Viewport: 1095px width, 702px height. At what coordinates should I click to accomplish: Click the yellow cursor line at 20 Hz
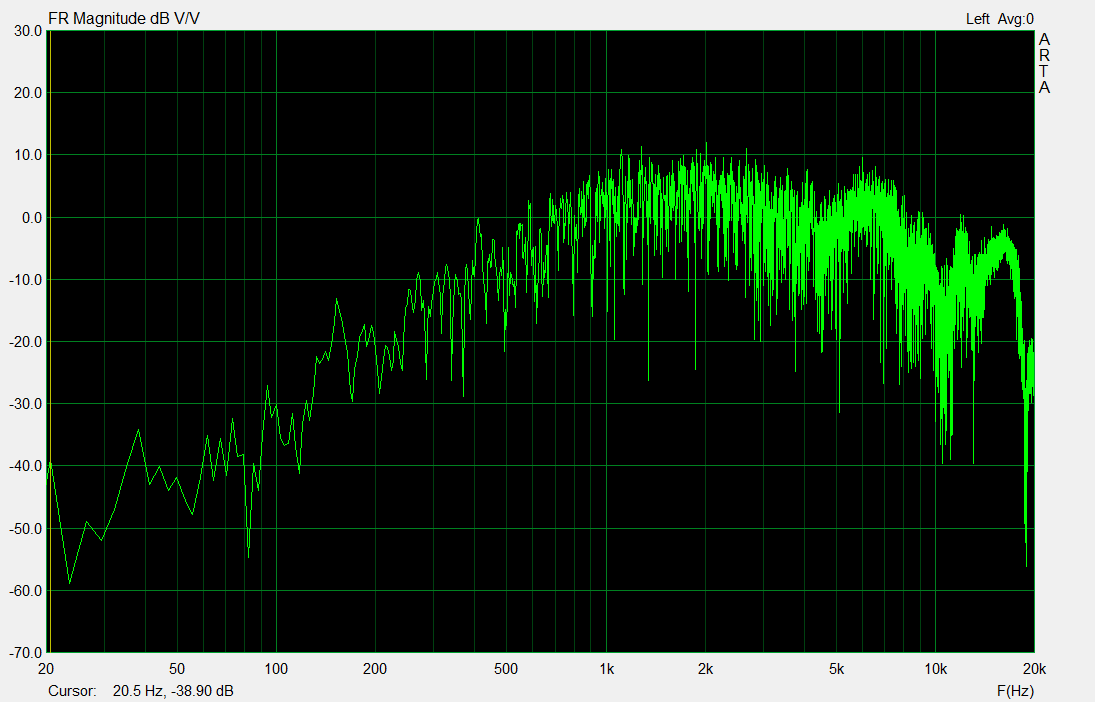pos(50,341)
